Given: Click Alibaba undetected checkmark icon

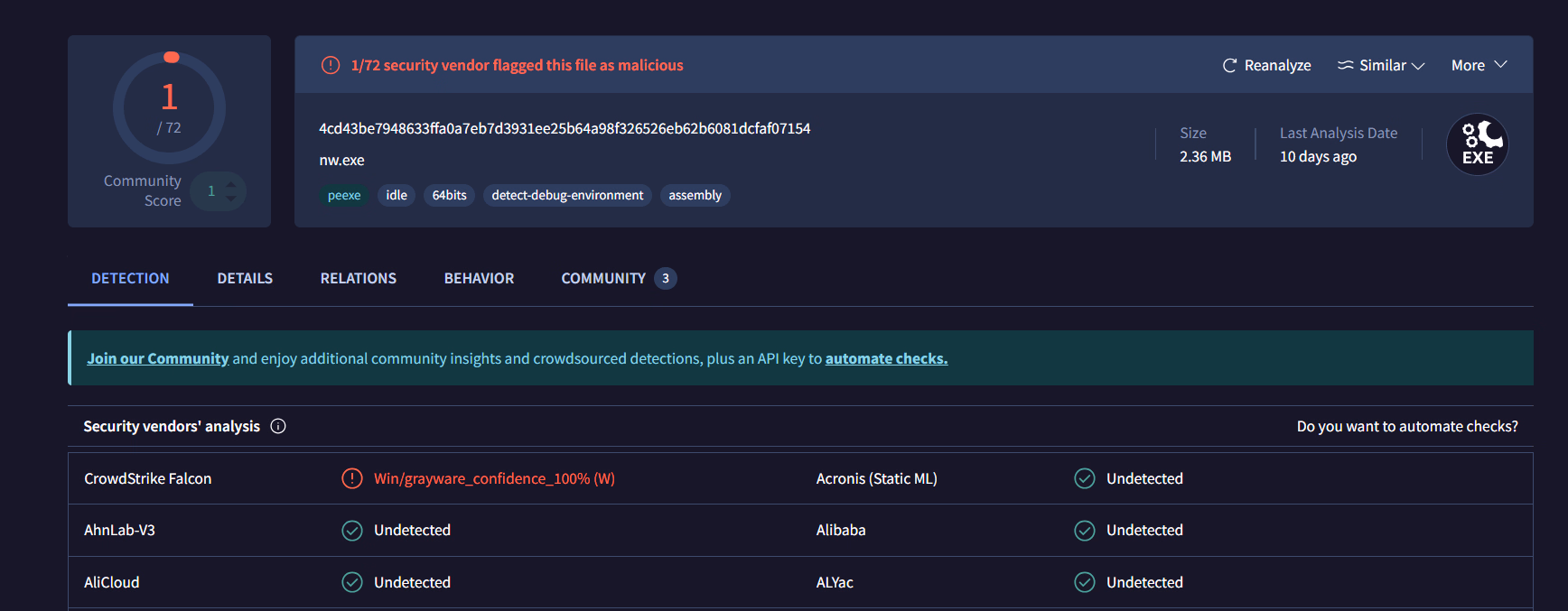Looking at the screenshot, I should [1085, 531].
